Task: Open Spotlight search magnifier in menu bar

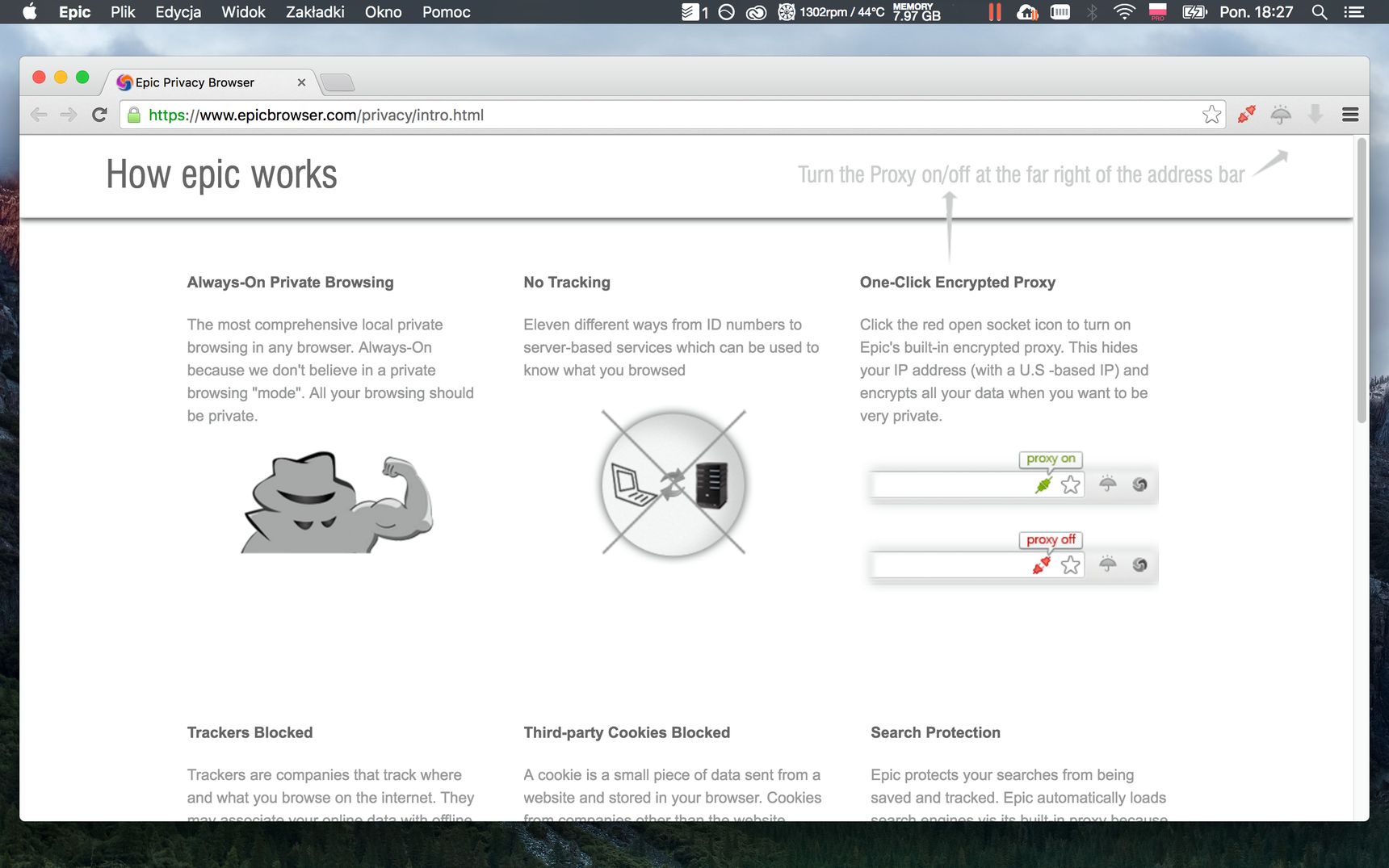Action: (x=1320, y=12)
